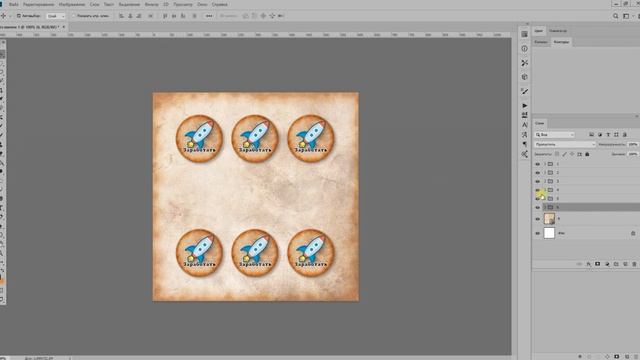Viewport: 640px width, 360px height.
Task: Click the Move tool icon in options bar
Action: coord(4,16)
